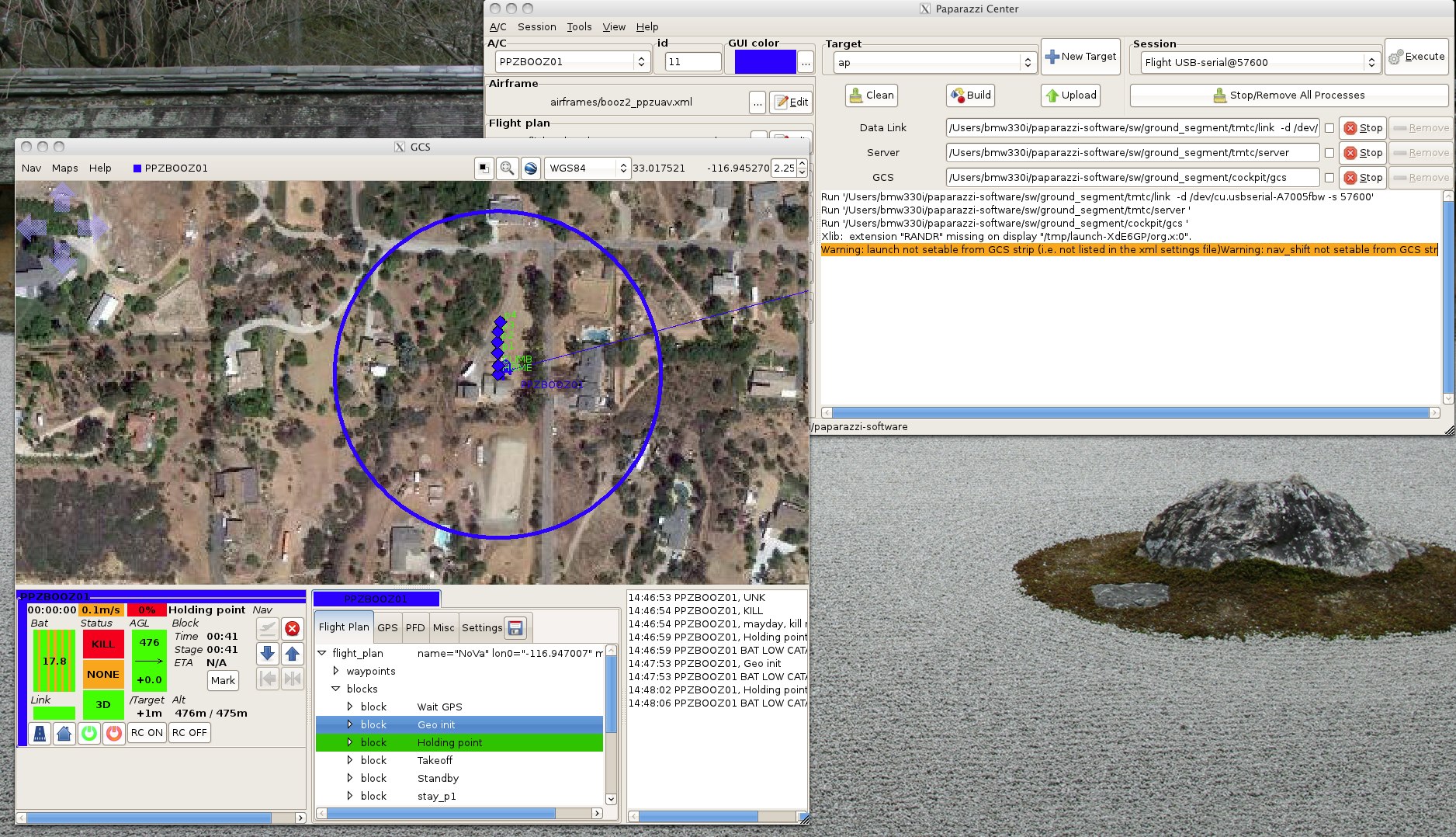
Task: Collapse the blocks tree node
Action: [336, 689]
